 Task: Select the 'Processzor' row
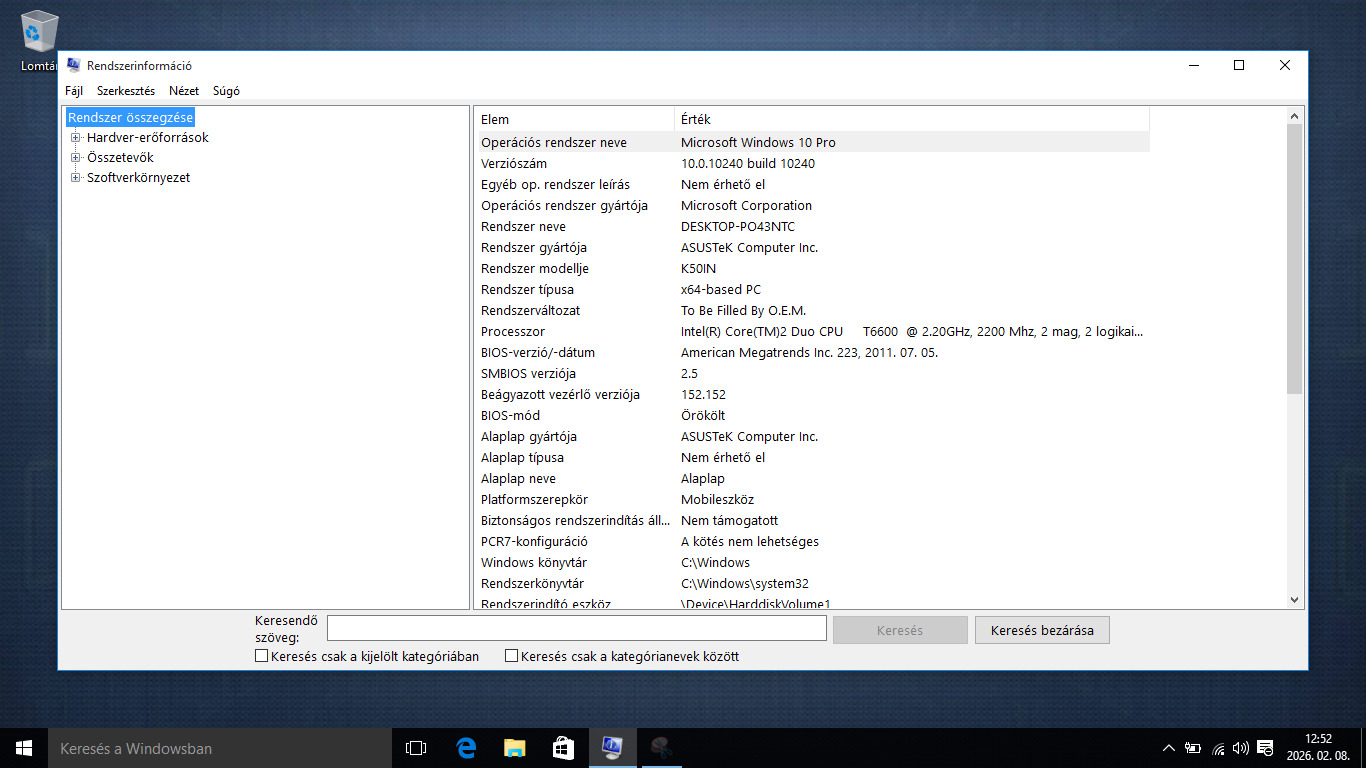(x=813, y=331)
